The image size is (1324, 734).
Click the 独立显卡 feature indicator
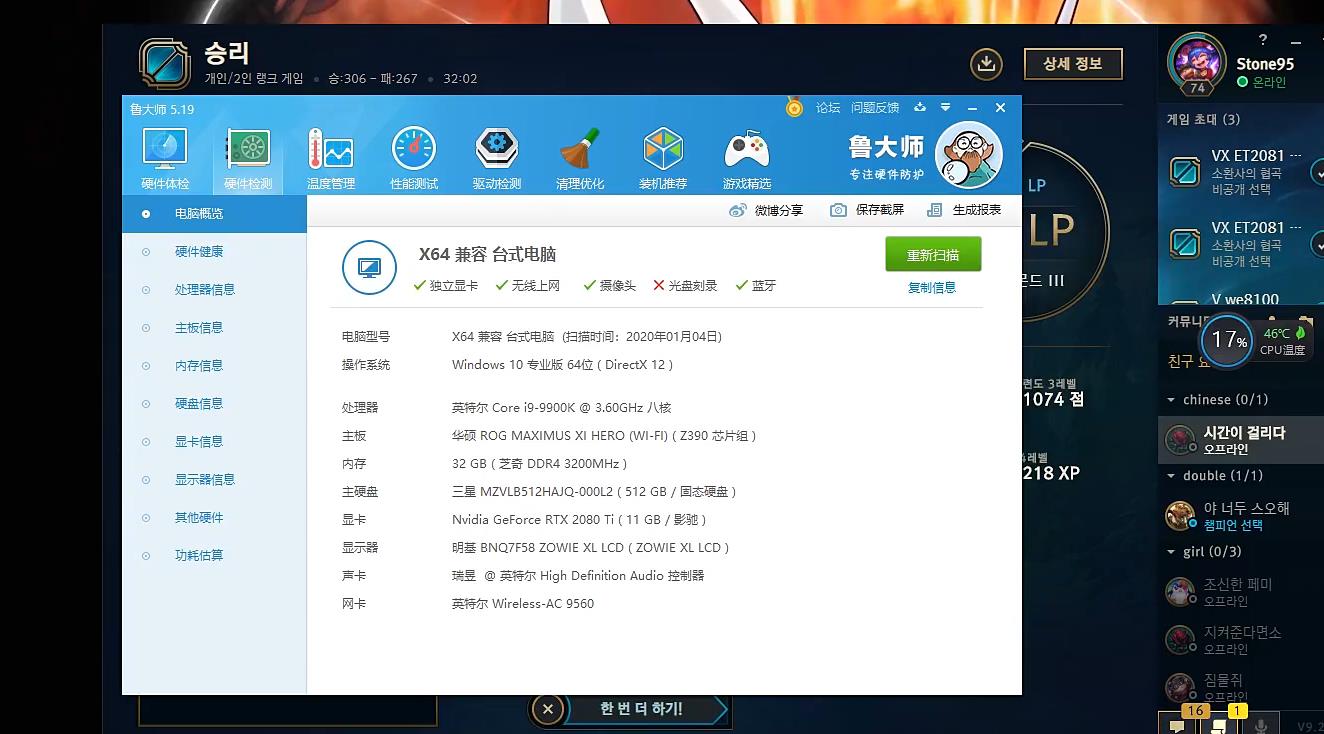tap(445, 286)
